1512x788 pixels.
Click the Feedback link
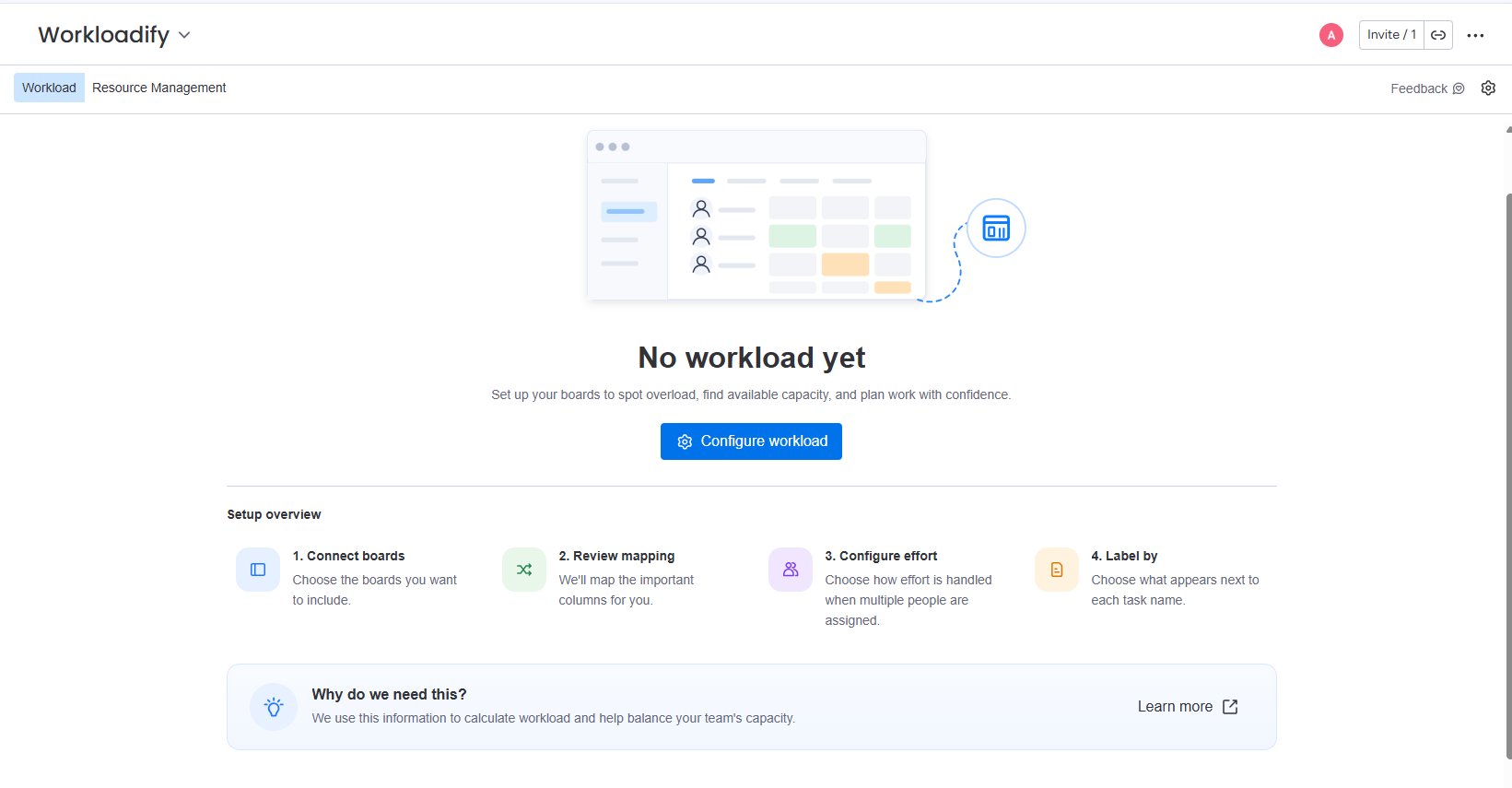pyautogui.click(x=1427, y=88)
